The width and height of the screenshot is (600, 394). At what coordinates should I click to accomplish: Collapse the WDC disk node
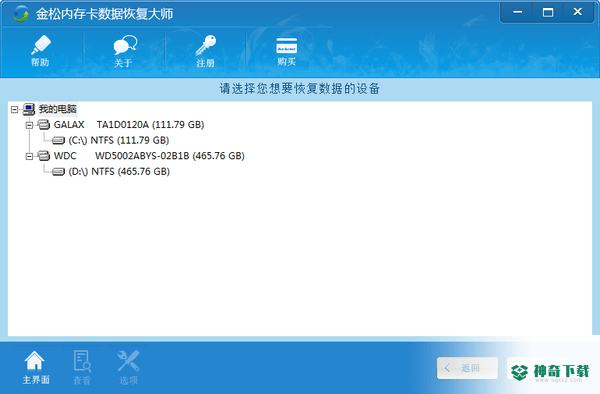point(29,156)
